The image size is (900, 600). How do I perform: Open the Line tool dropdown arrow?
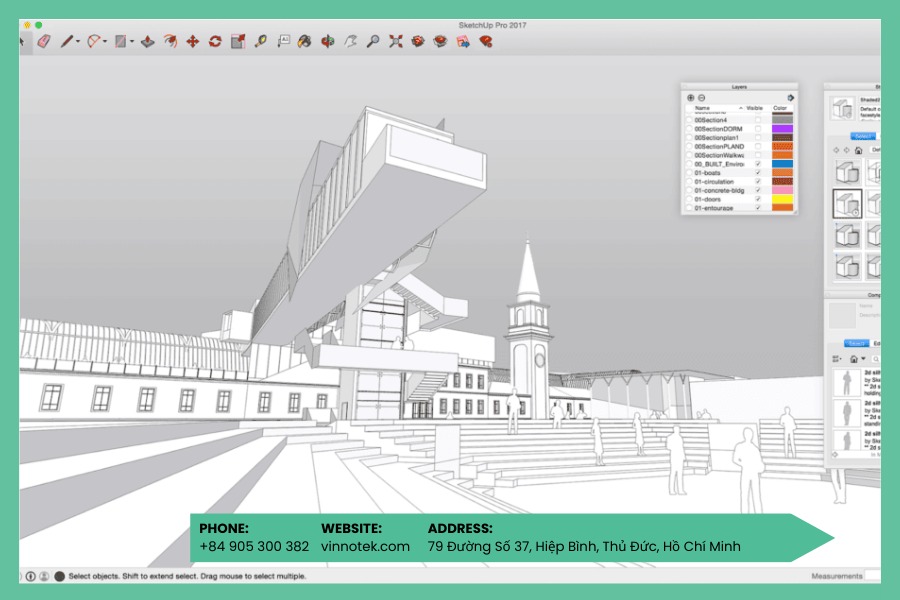78,41
